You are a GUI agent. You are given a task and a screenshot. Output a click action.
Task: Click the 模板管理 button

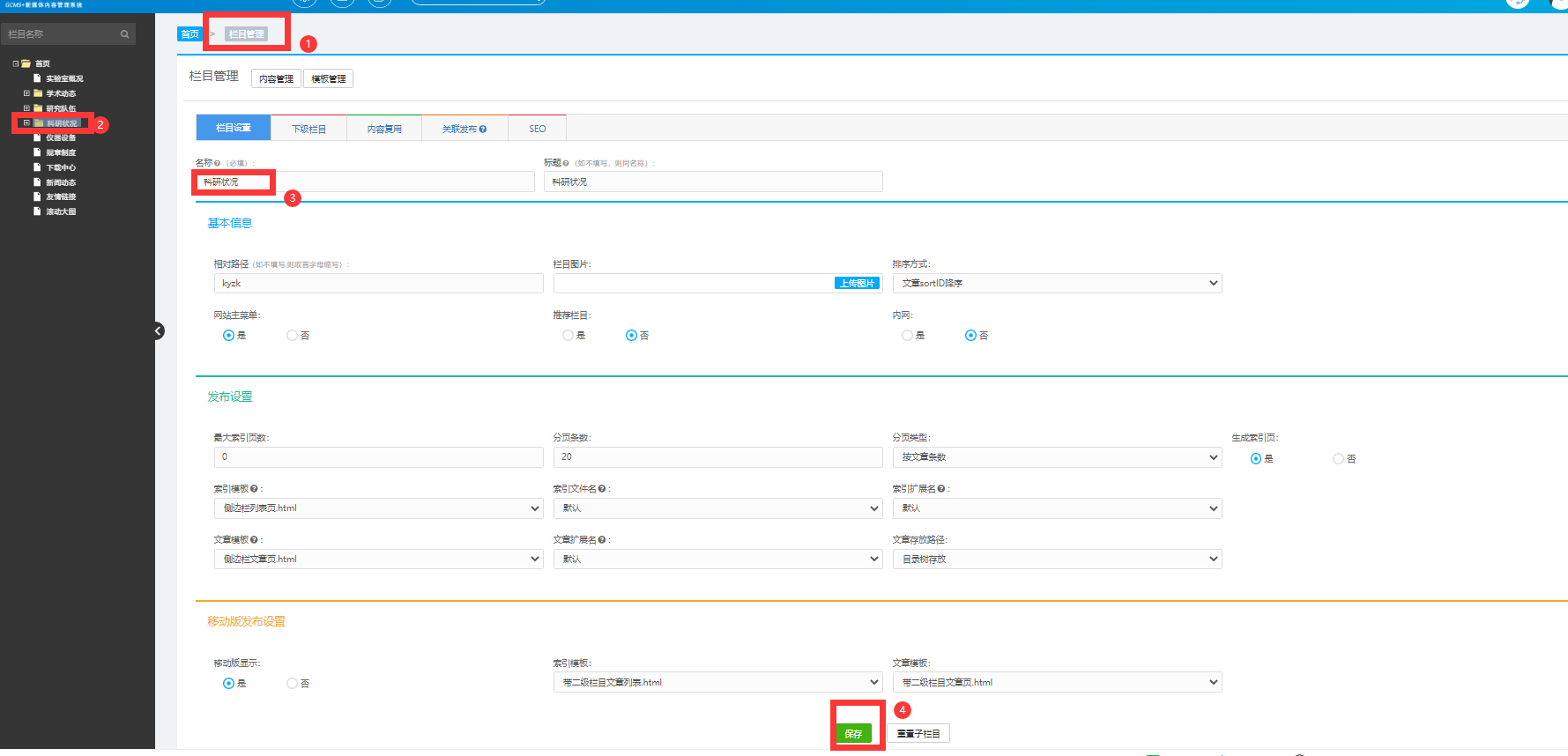tap(329, 78)
